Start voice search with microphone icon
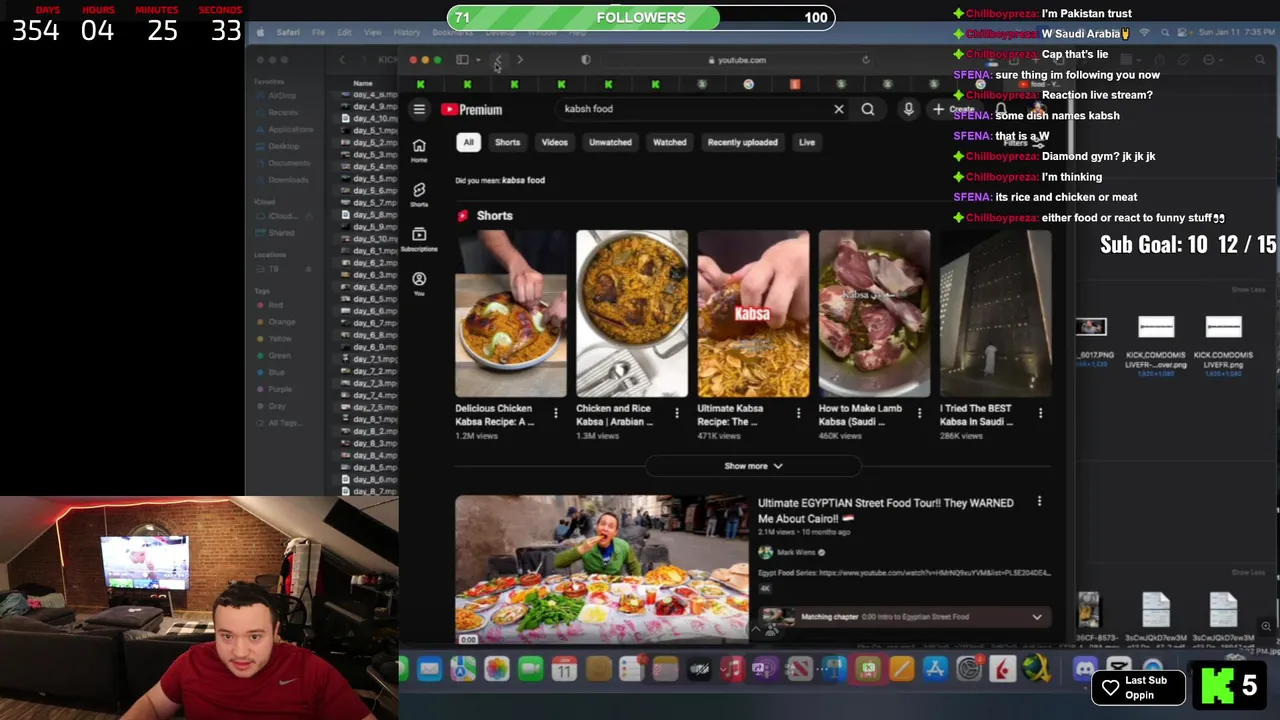The height and width of the screenshot is (720, 1280). coord(908,109)
